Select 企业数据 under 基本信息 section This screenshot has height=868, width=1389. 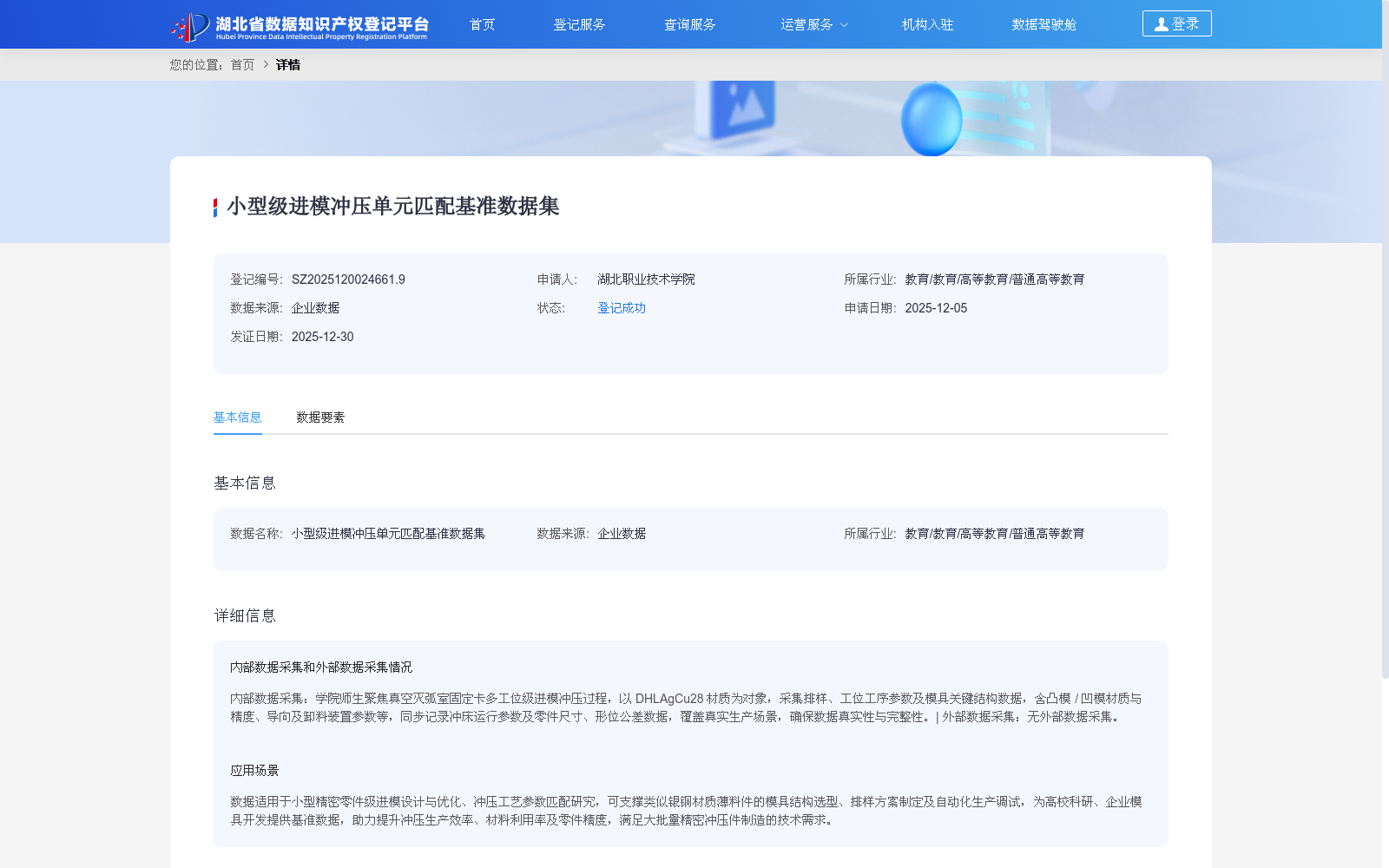(622, 534)
